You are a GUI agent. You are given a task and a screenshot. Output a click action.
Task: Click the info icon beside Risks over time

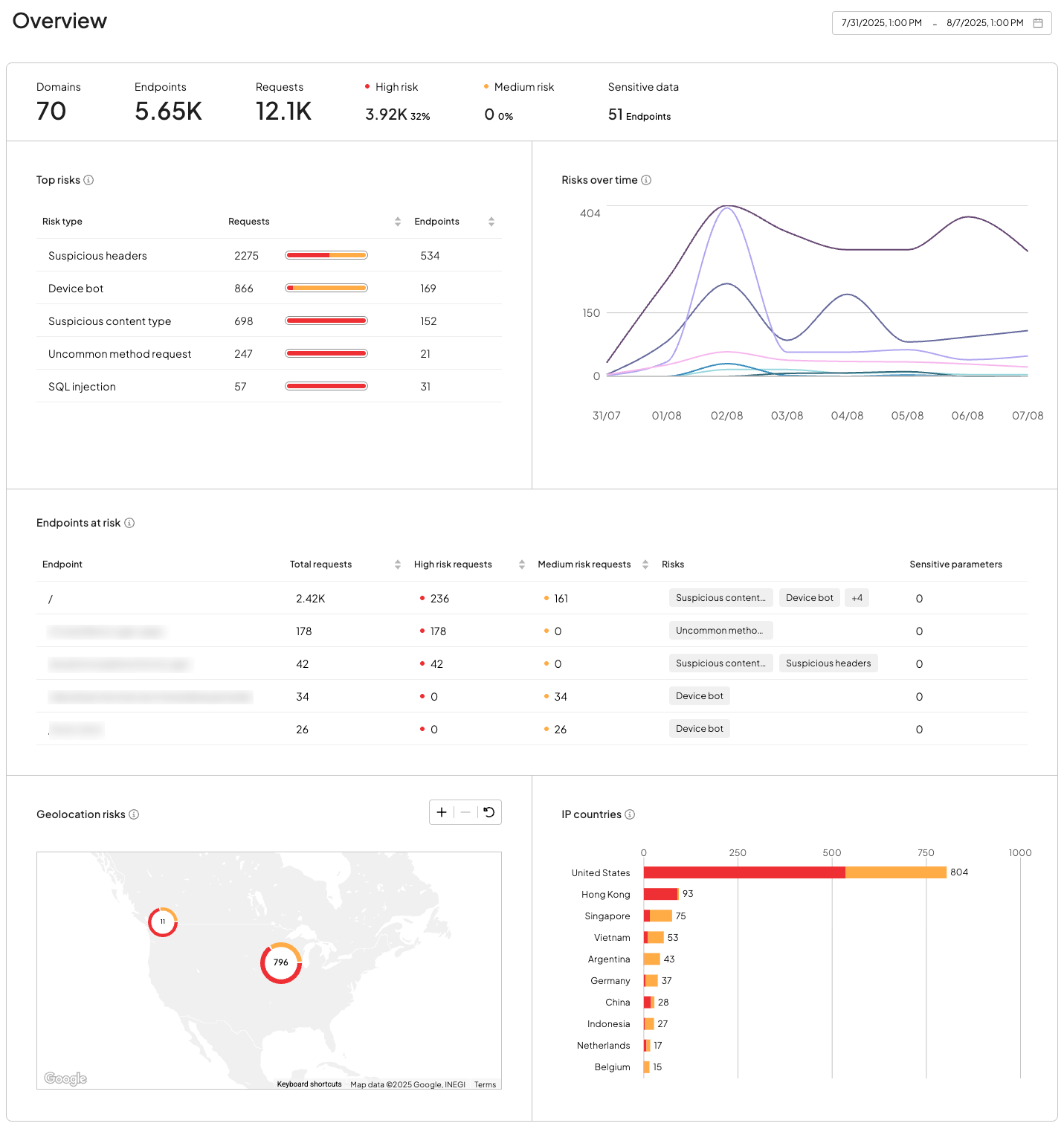[646, 180]
